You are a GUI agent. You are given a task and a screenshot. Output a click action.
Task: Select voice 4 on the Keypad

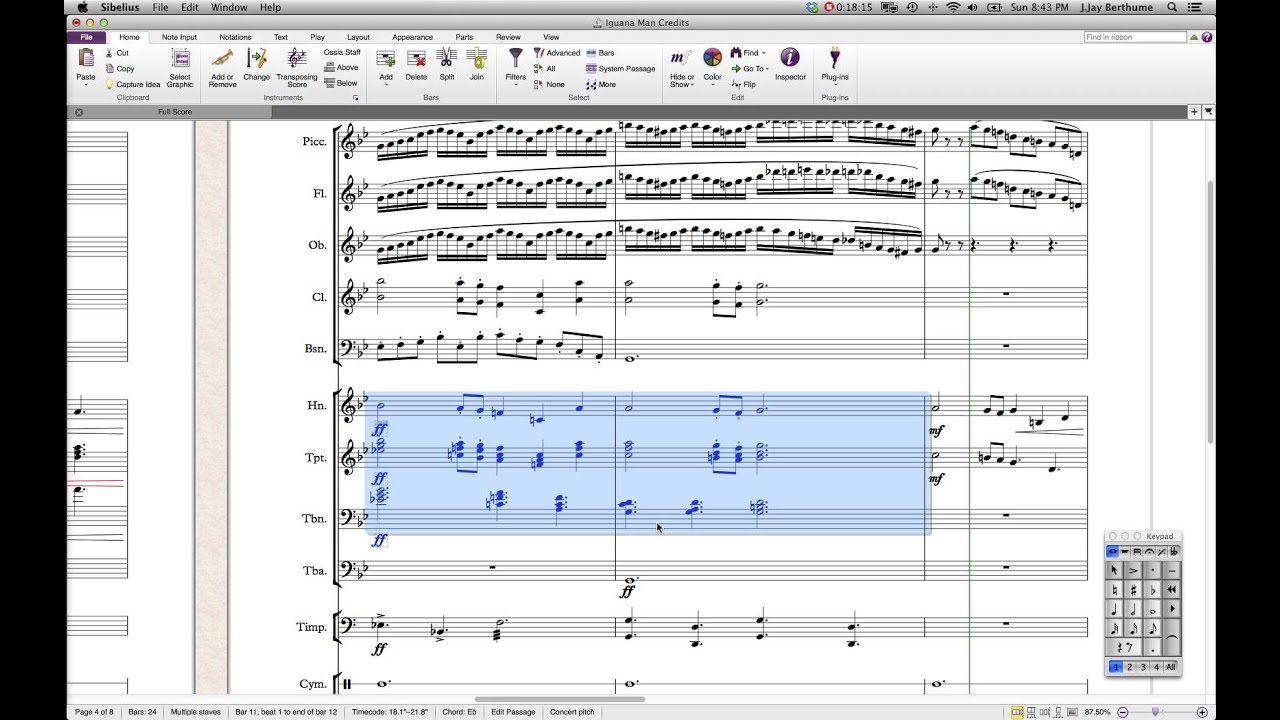point(1156,667)
